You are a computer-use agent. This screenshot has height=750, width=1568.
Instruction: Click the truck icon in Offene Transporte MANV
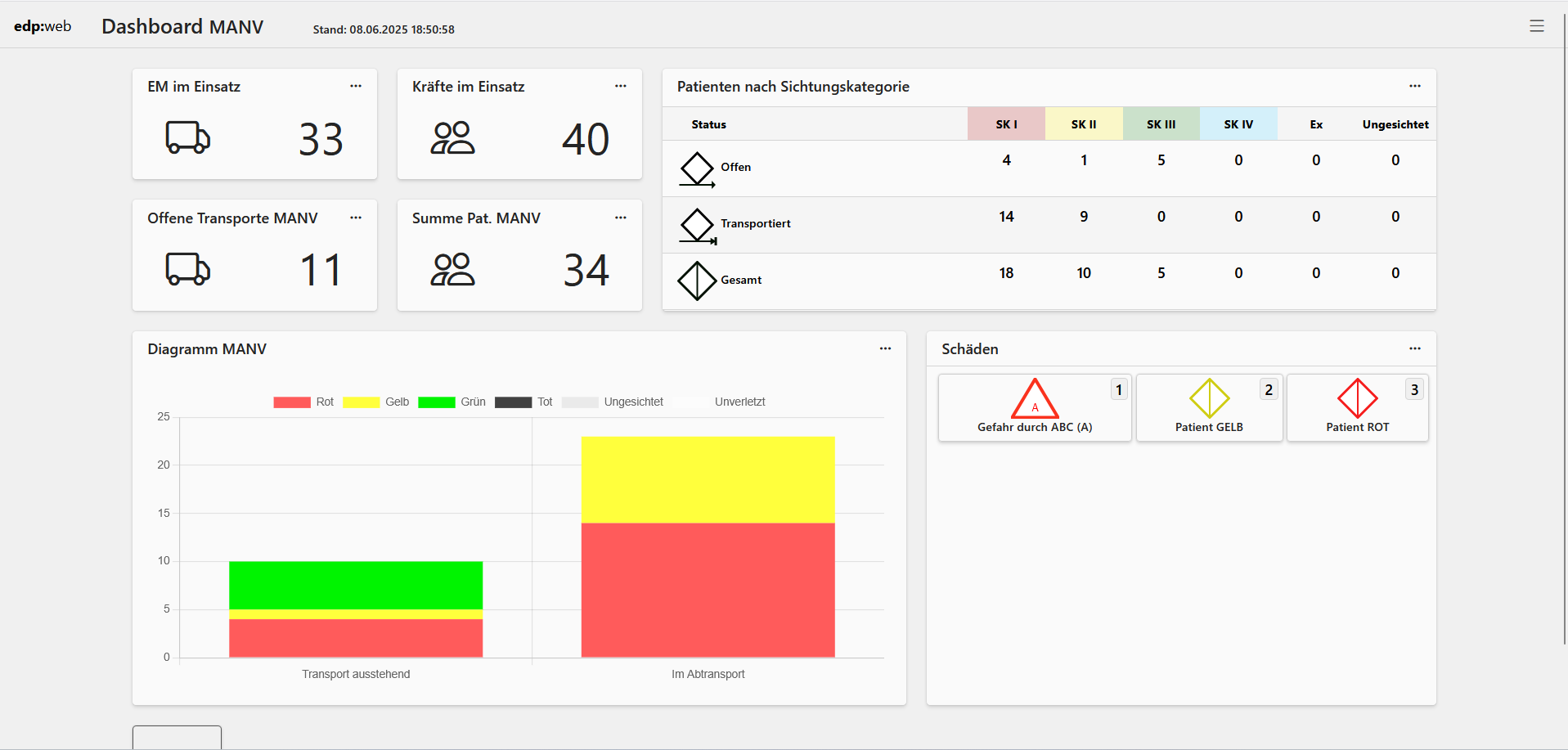(x=187, y=269)
